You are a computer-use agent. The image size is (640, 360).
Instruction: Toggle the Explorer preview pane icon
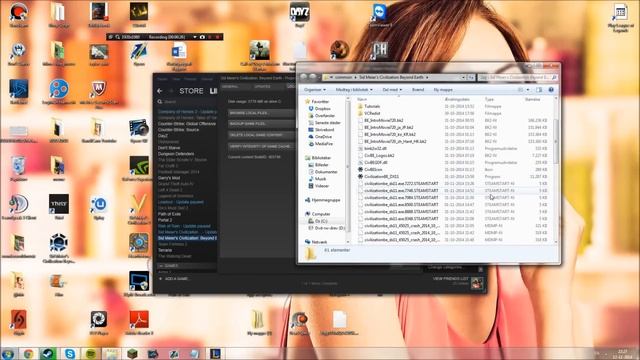tap(539, 89)
